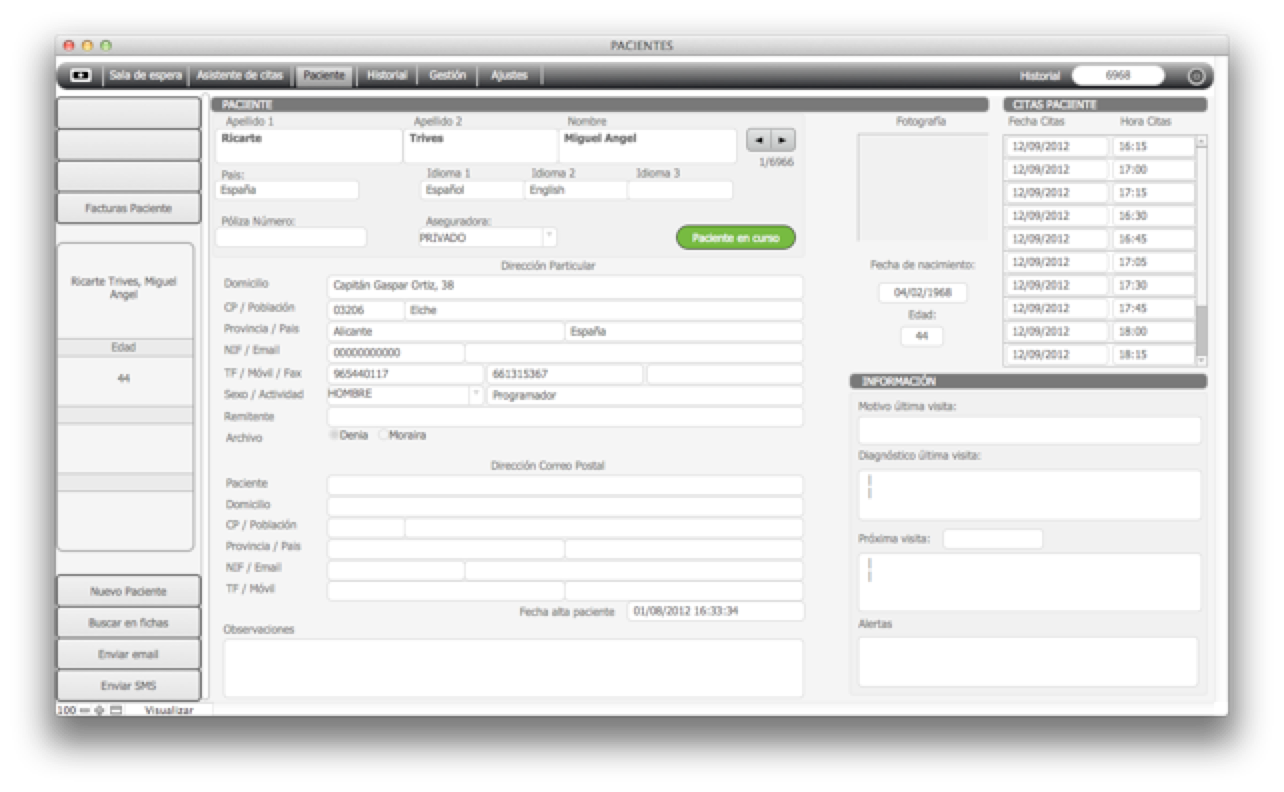This screenshot has height=792, width=1284.
Task: Advance to next patient record arrow
Action: click(x=783, y=141)
